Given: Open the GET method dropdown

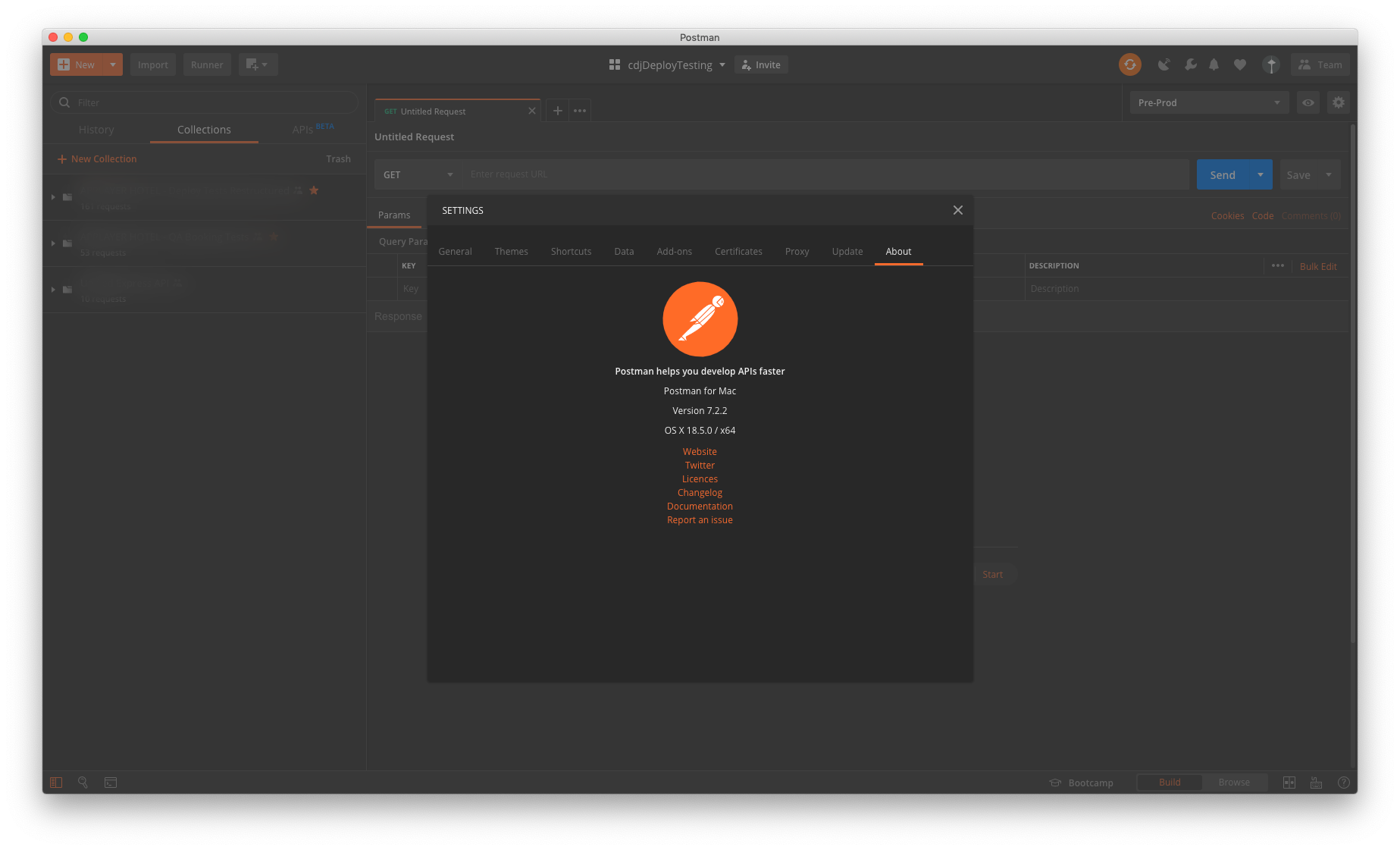Looking at the screenshot, I should [418, 174].
